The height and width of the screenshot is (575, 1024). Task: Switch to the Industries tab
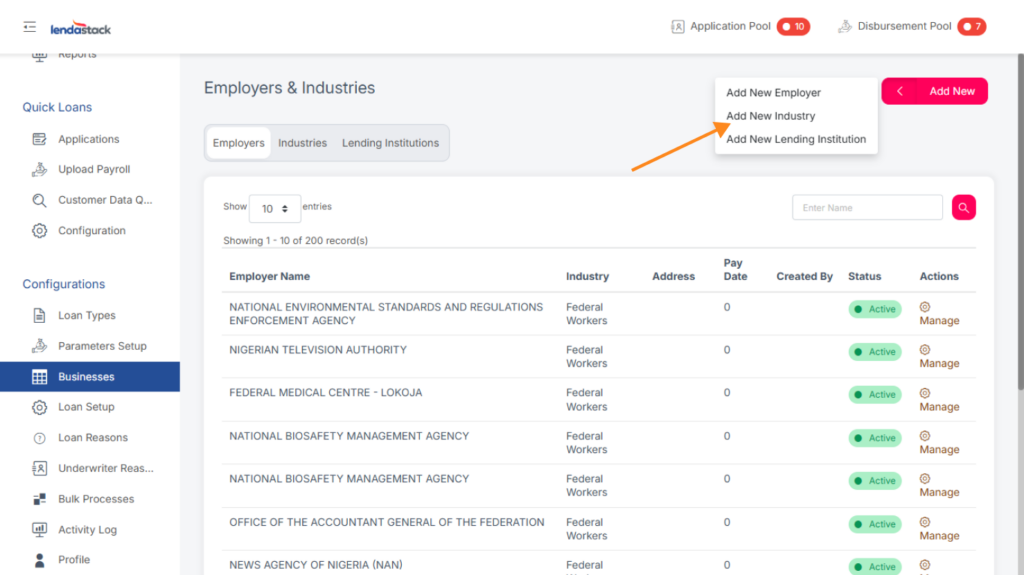click(x=302, y=143)
